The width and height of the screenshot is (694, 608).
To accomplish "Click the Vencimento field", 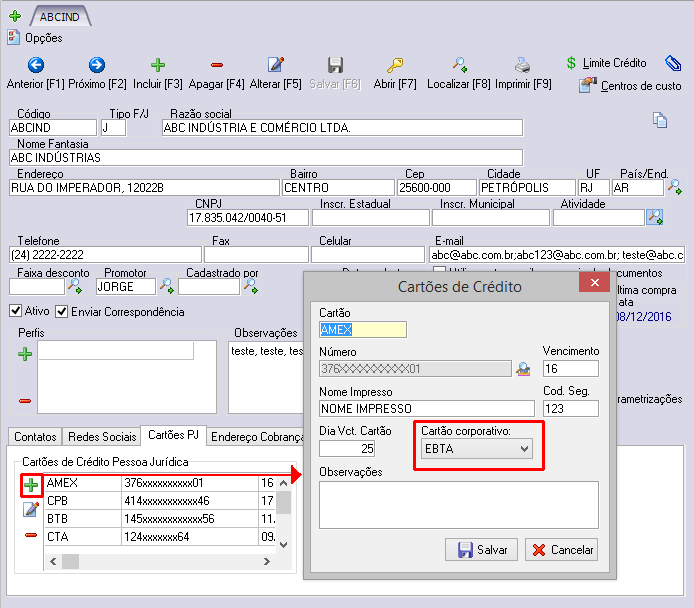I will (571, 368).
